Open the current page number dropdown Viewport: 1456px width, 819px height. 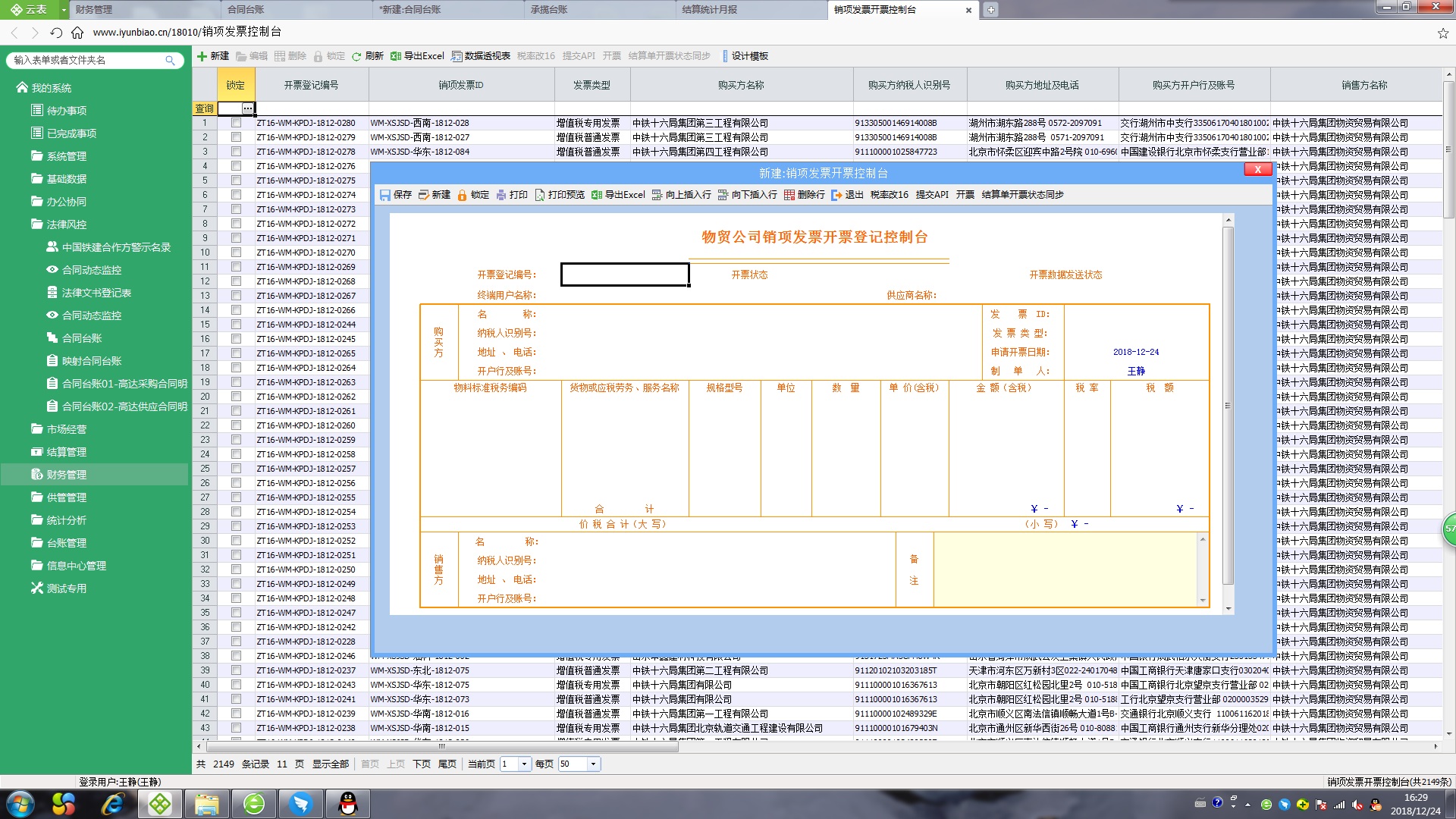(x=524, y=764)
